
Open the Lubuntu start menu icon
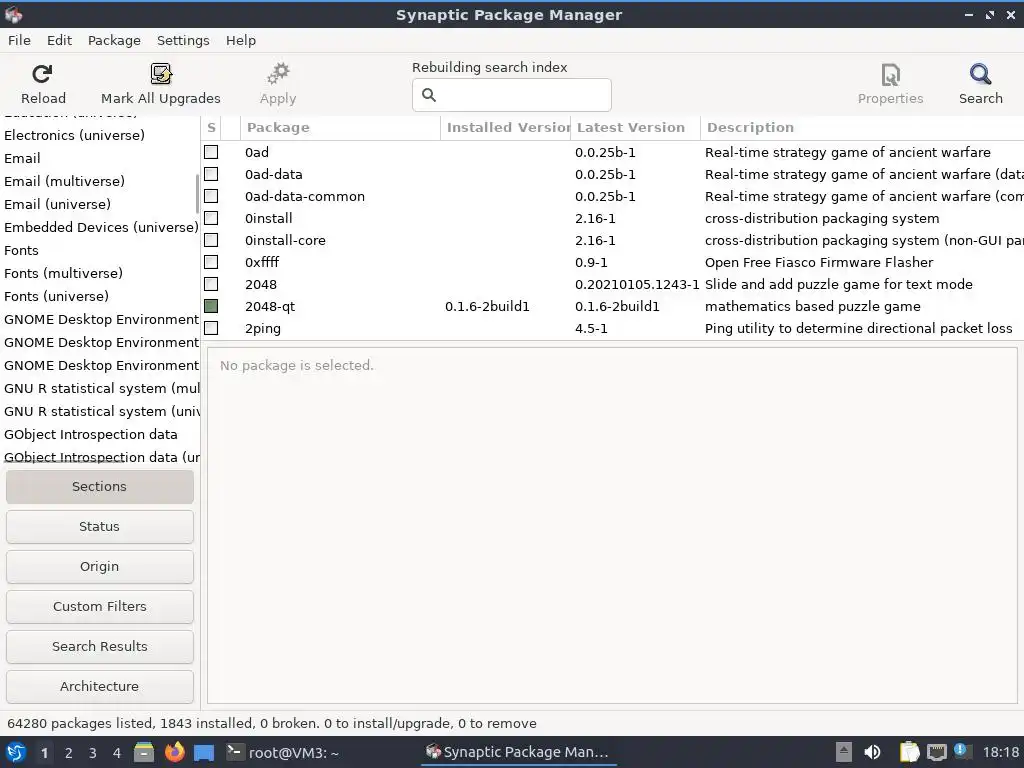pos(16,752)
